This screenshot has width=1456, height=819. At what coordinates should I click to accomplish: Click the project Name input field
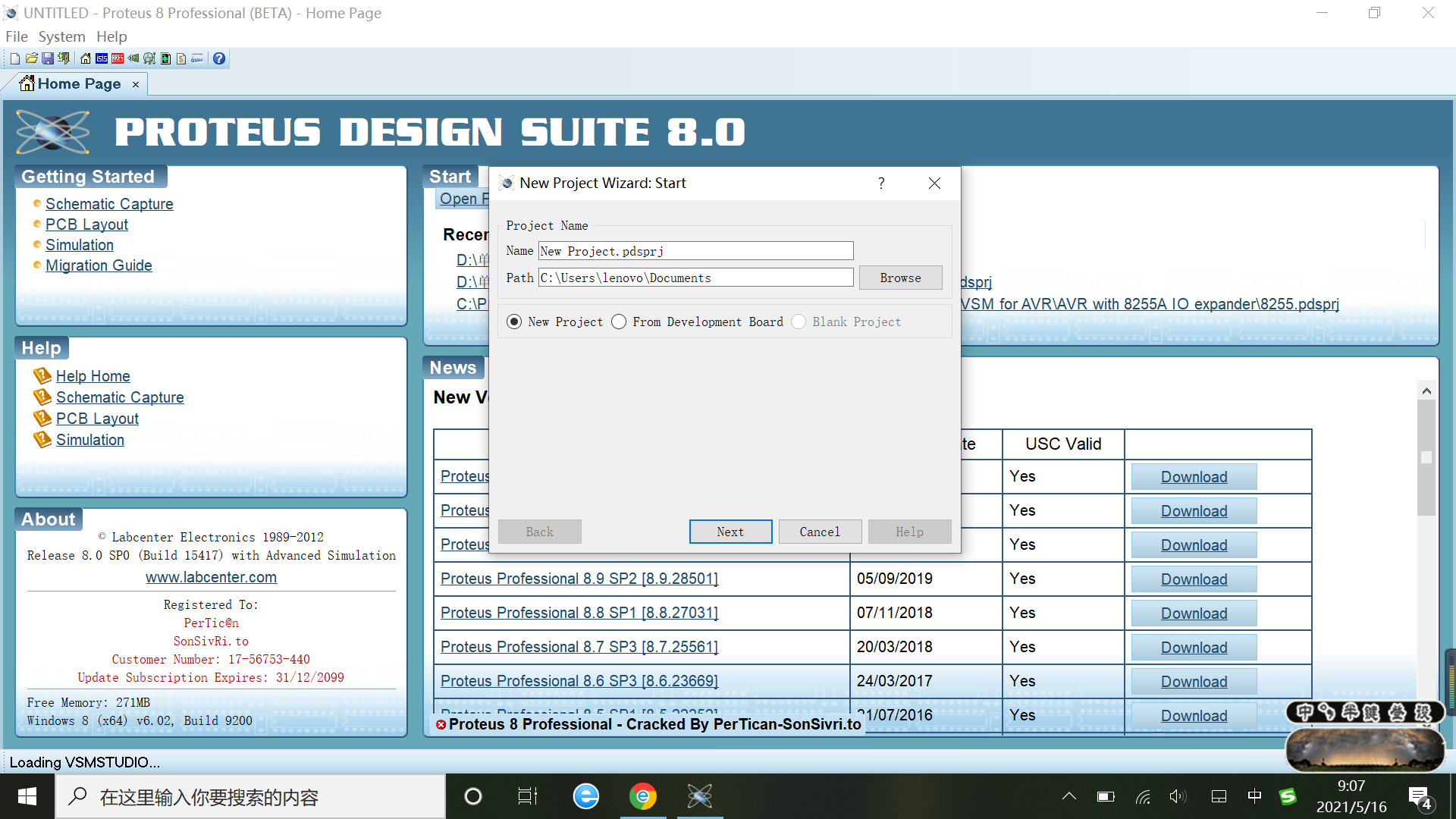tap(695, 251)
